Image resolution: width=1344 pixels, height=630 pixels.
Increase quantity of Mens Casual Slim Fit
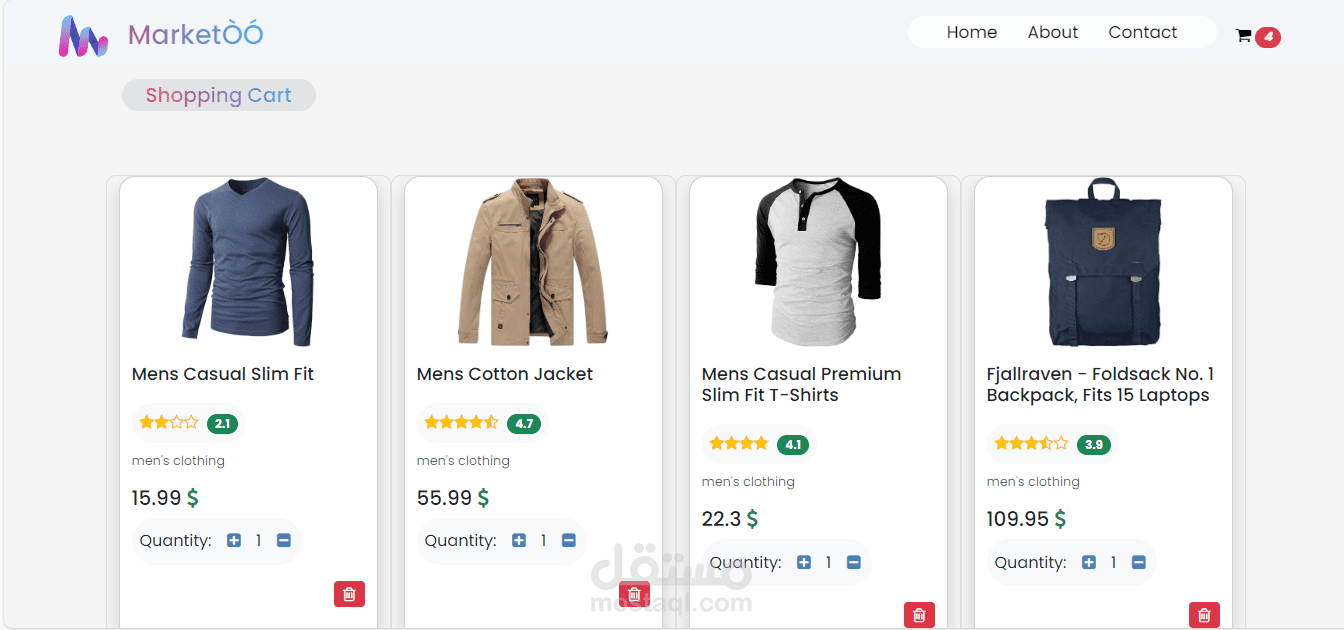tap(234, 541)
